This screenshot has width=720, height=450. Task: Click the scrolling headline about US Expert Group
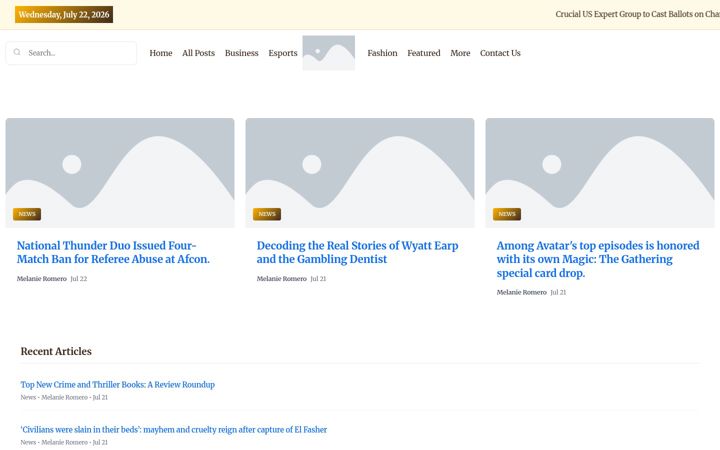637,14
